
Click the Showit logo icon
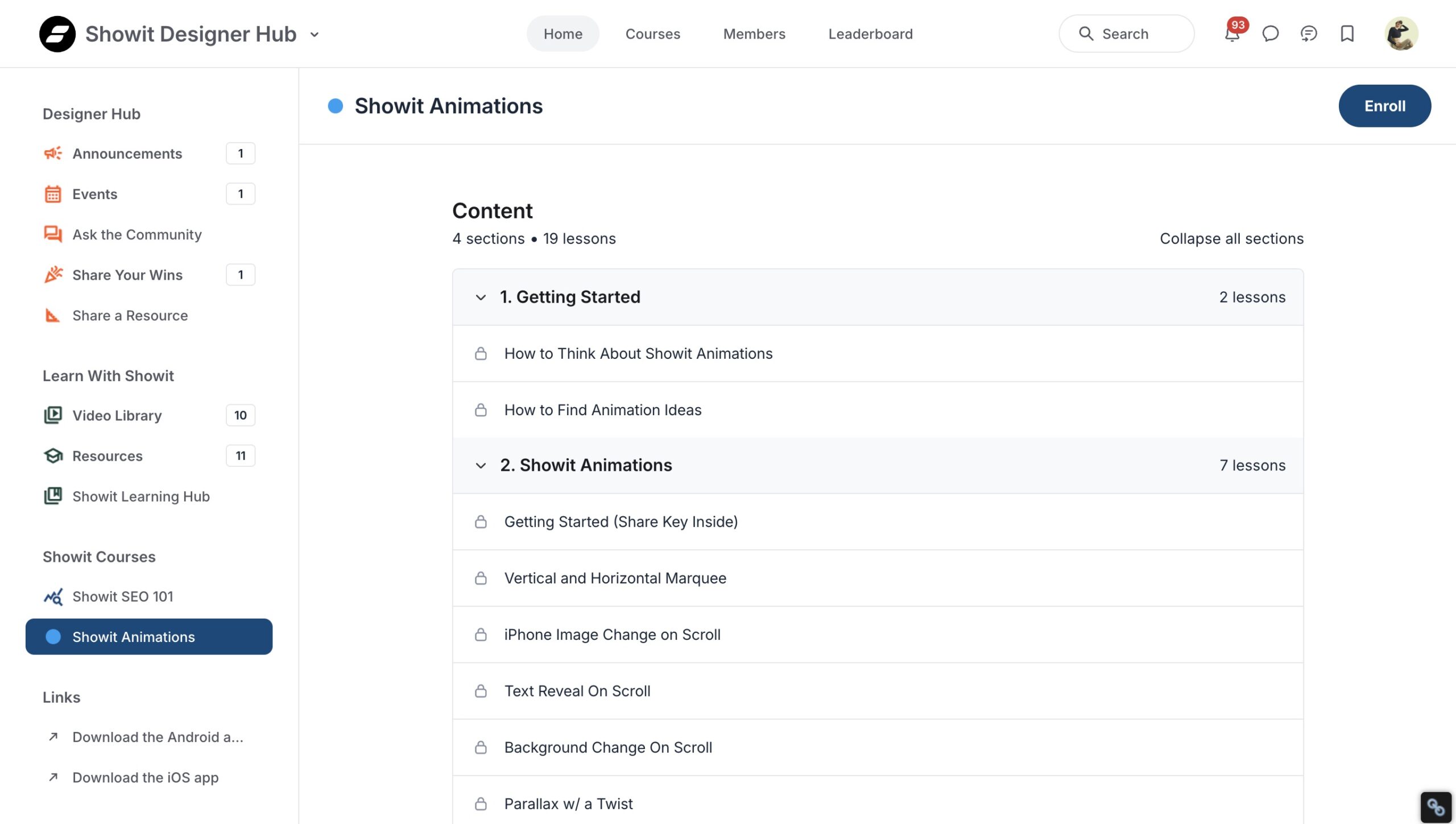(x=57, y=34)
